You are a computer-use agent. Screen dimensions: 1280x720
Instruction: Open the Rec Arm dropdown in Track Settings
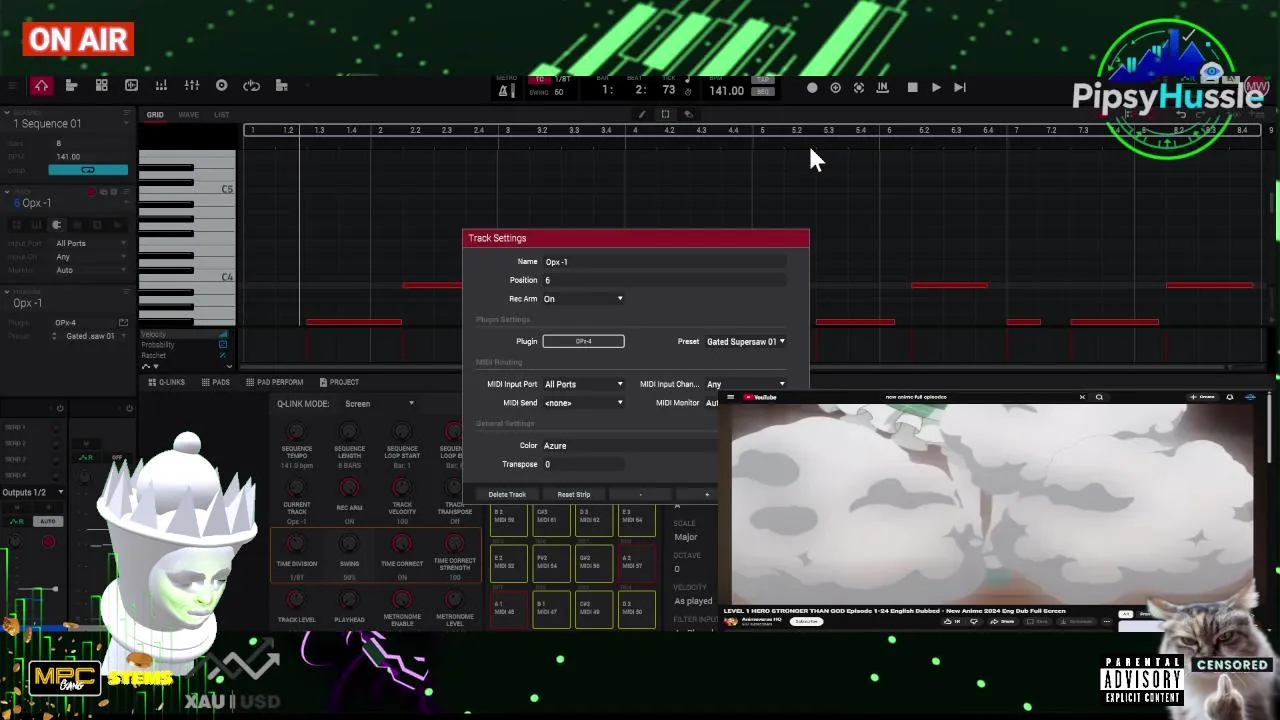coord(583,299)
